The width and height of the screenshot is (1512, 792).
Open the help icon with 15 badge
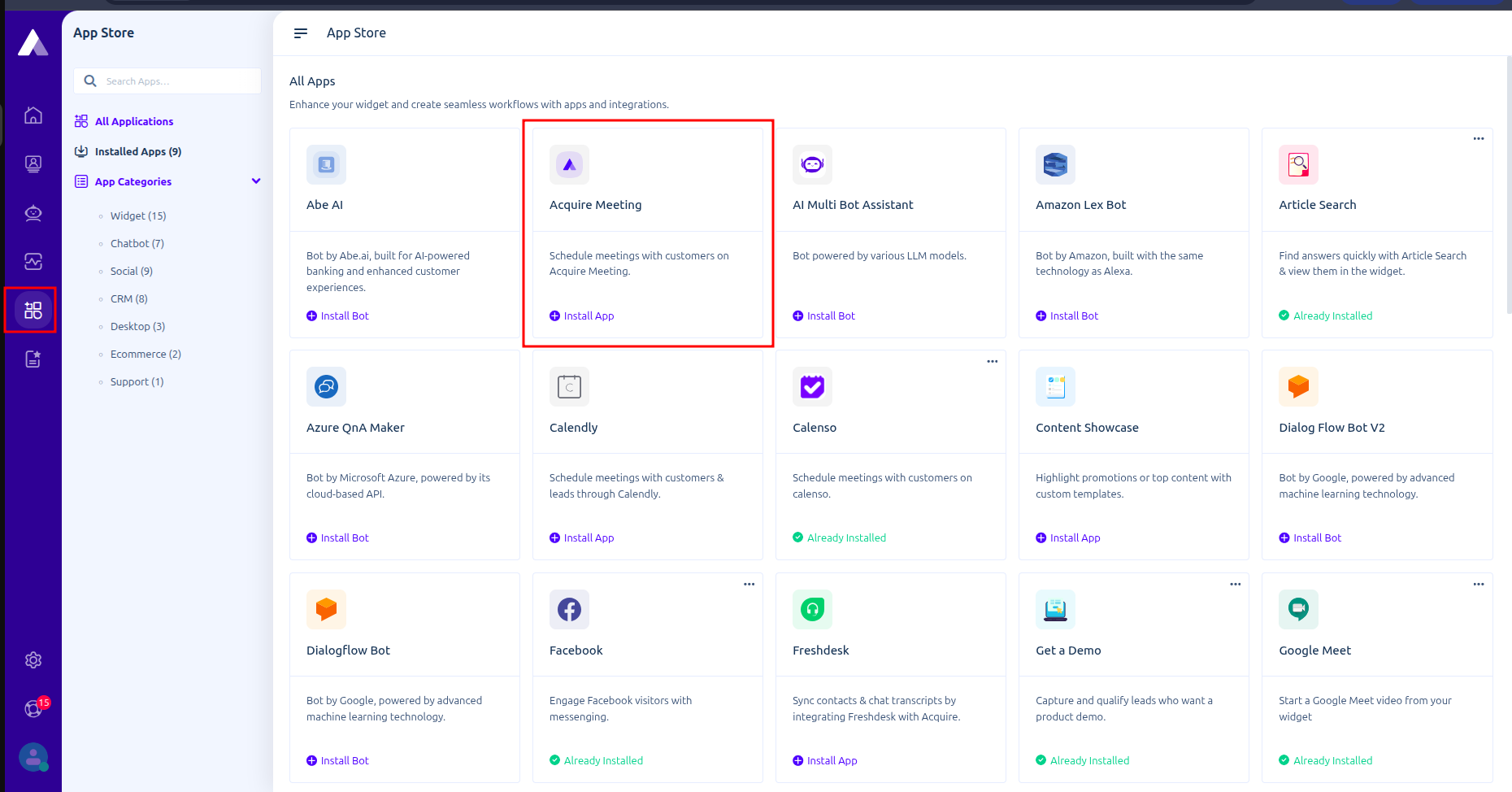pos(35,707)
